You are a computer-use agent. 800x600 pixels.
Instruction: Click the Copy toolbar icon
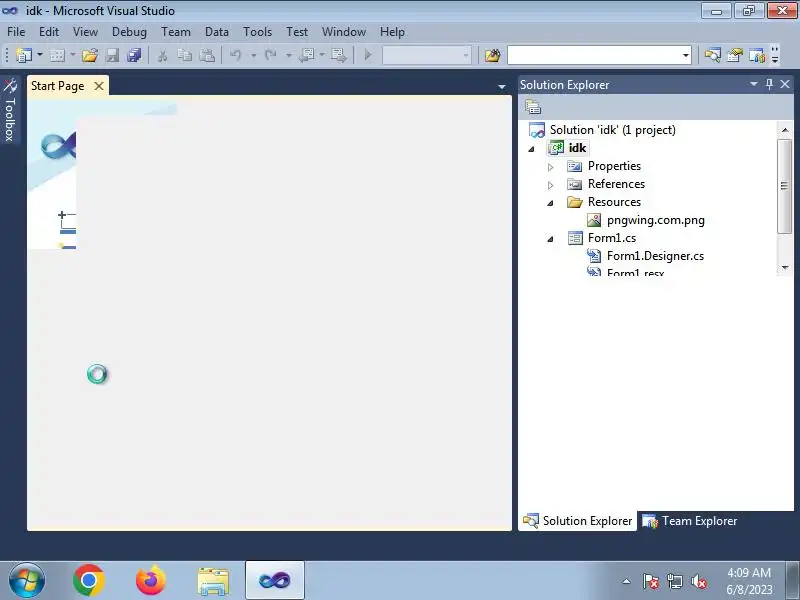pos(184,55)
